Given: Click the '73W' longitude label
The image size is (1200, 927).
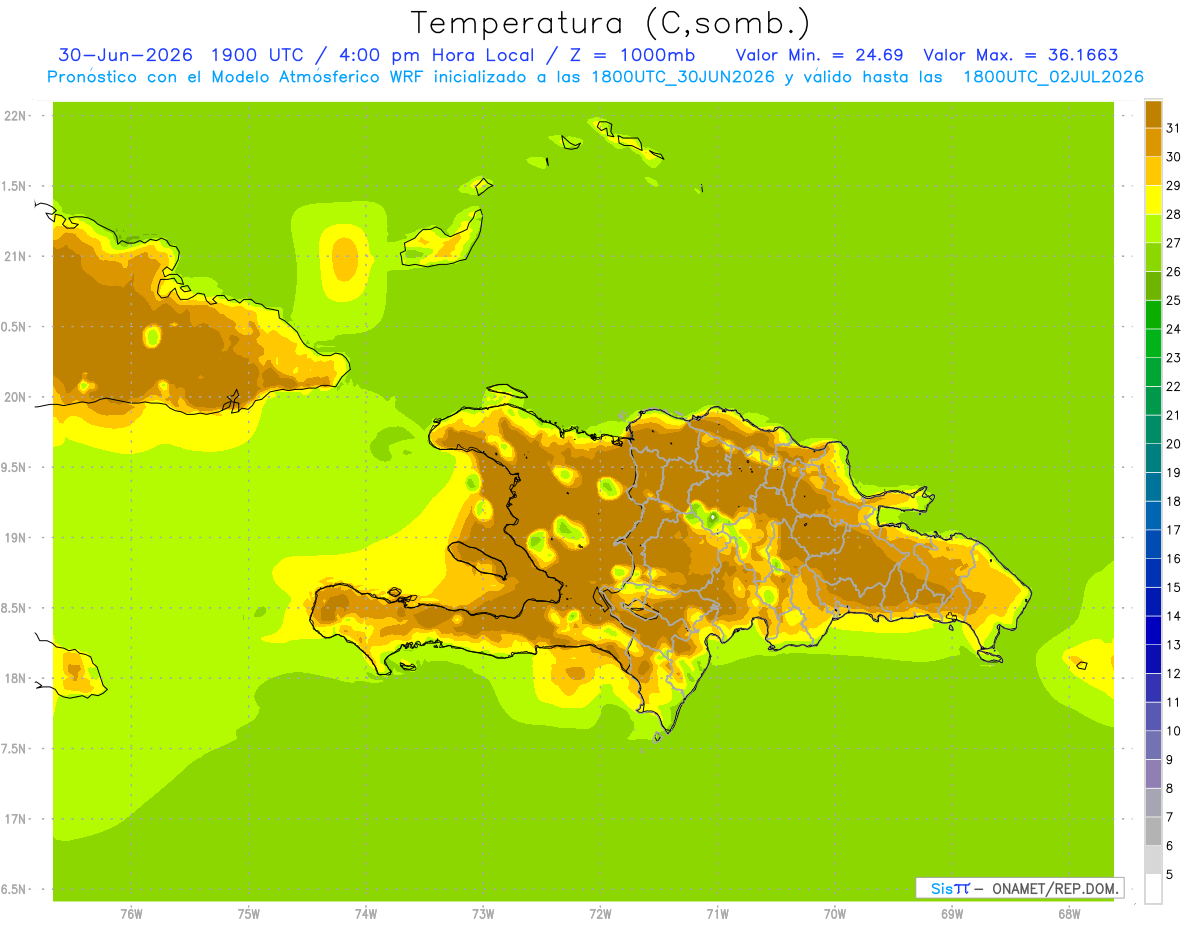Looking at the screenshot, I should (483, 914).
